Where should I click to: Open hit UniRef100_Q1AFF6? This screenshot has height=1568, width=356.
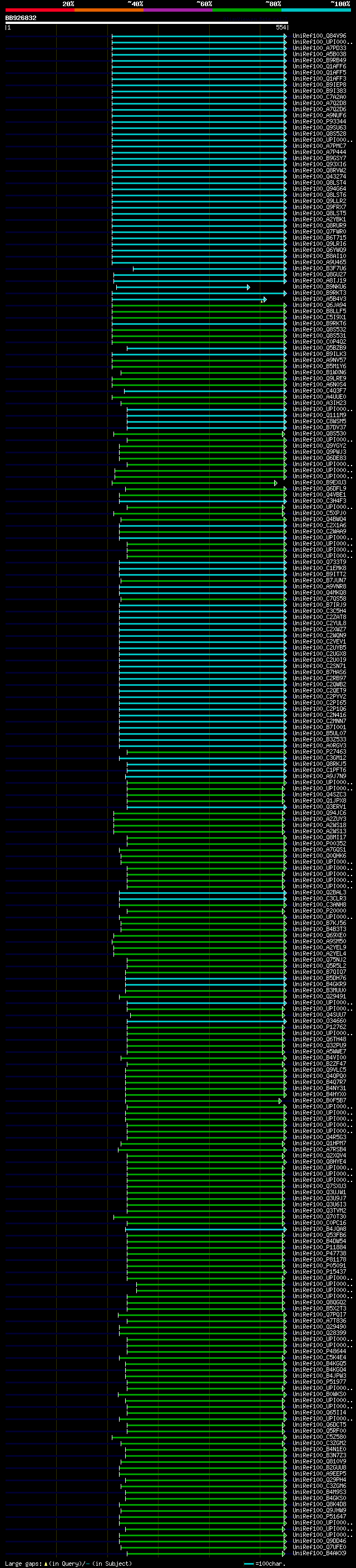[x=319, y=66]
